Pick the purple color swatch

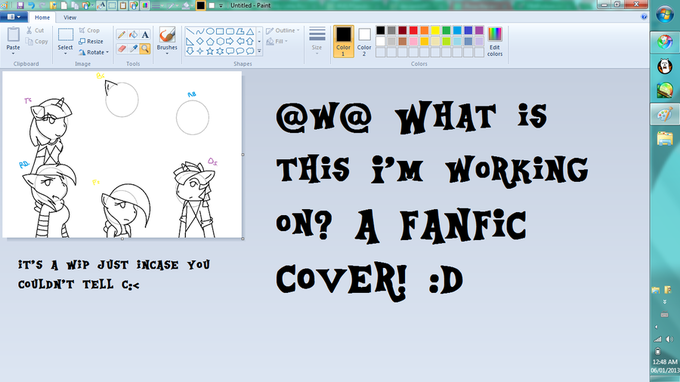[479, 30]
